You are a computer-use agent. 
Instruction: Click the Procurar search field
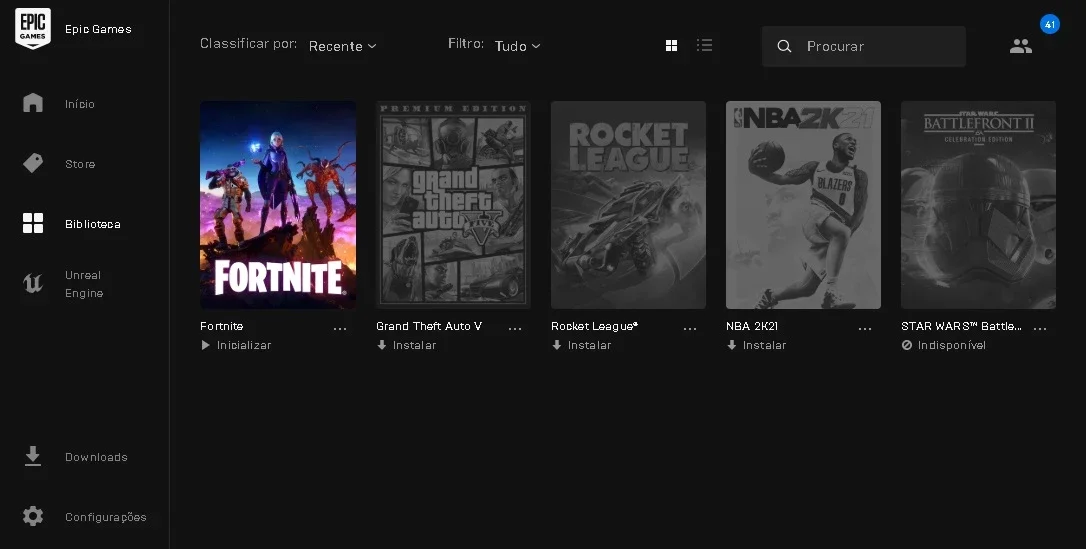pos(864,46)
